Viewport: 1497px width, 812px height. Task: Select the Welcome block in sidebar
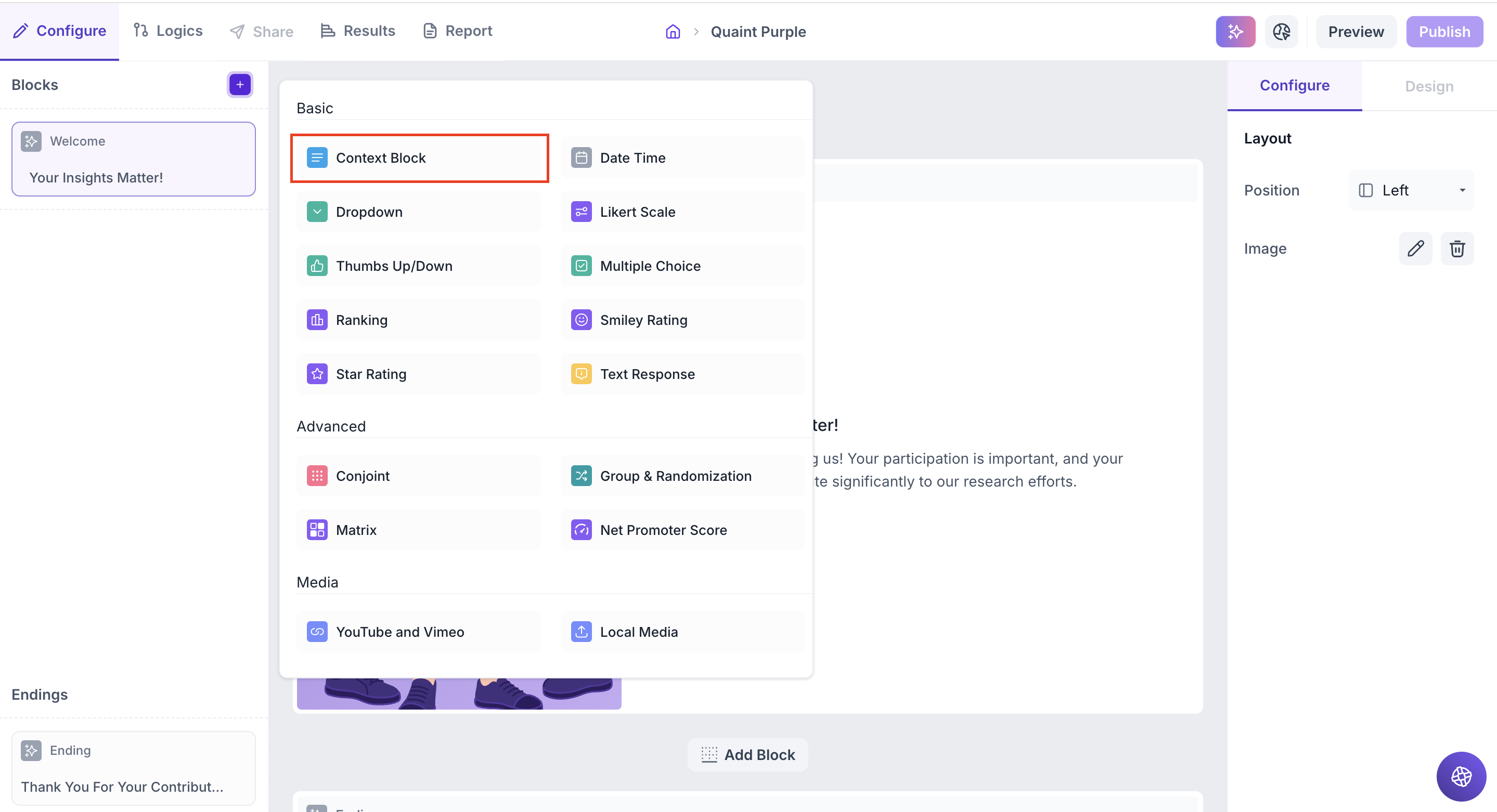click(x=133, y=159)
